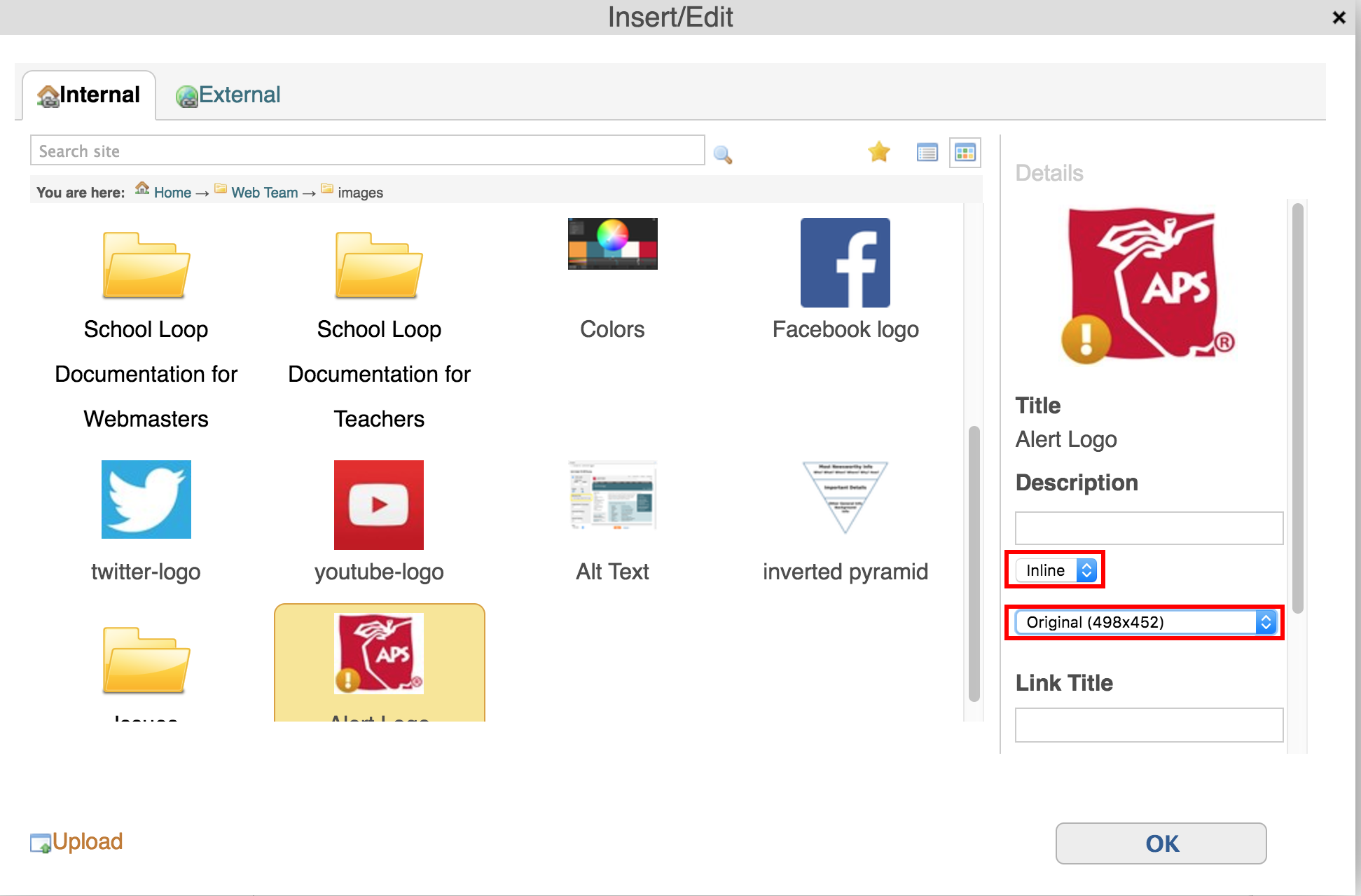Confirm with the OK button
The width and height of the screenshot is (1361, 896).
pyautogui.click(x=1161, y=843)
